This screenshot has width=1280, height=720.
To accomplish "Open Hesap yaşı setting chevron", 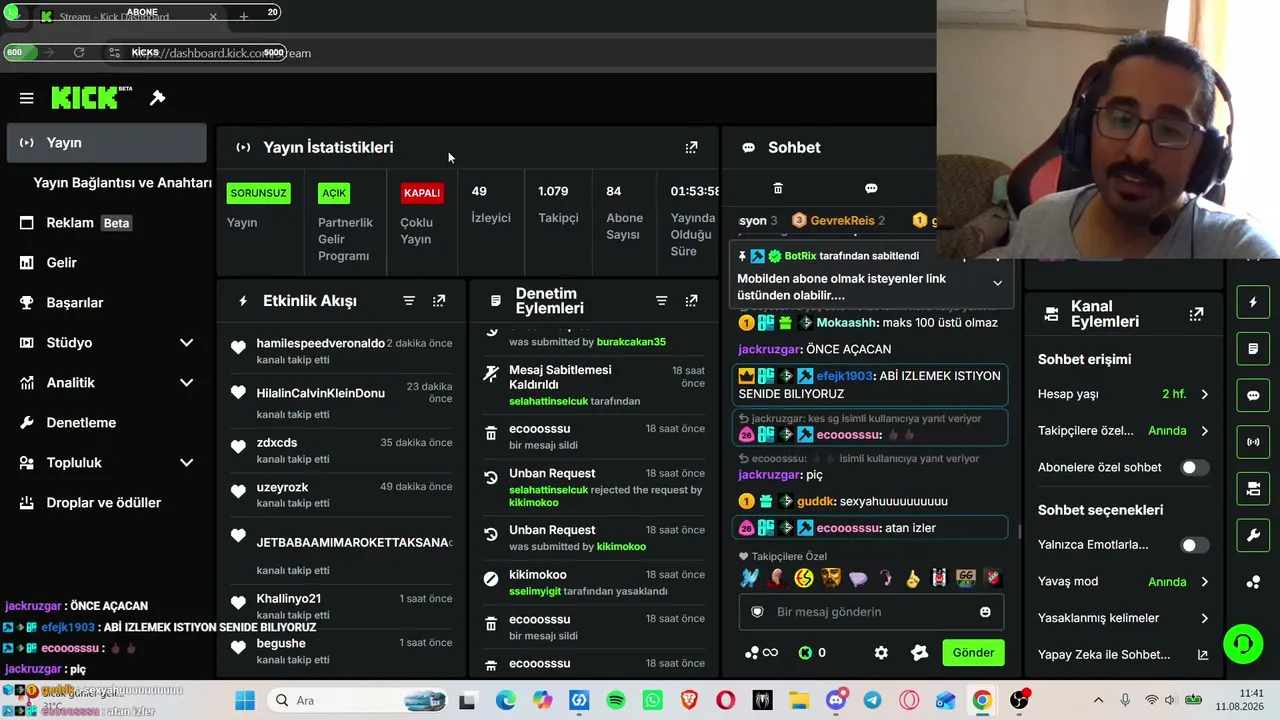I will point(1204,394).
